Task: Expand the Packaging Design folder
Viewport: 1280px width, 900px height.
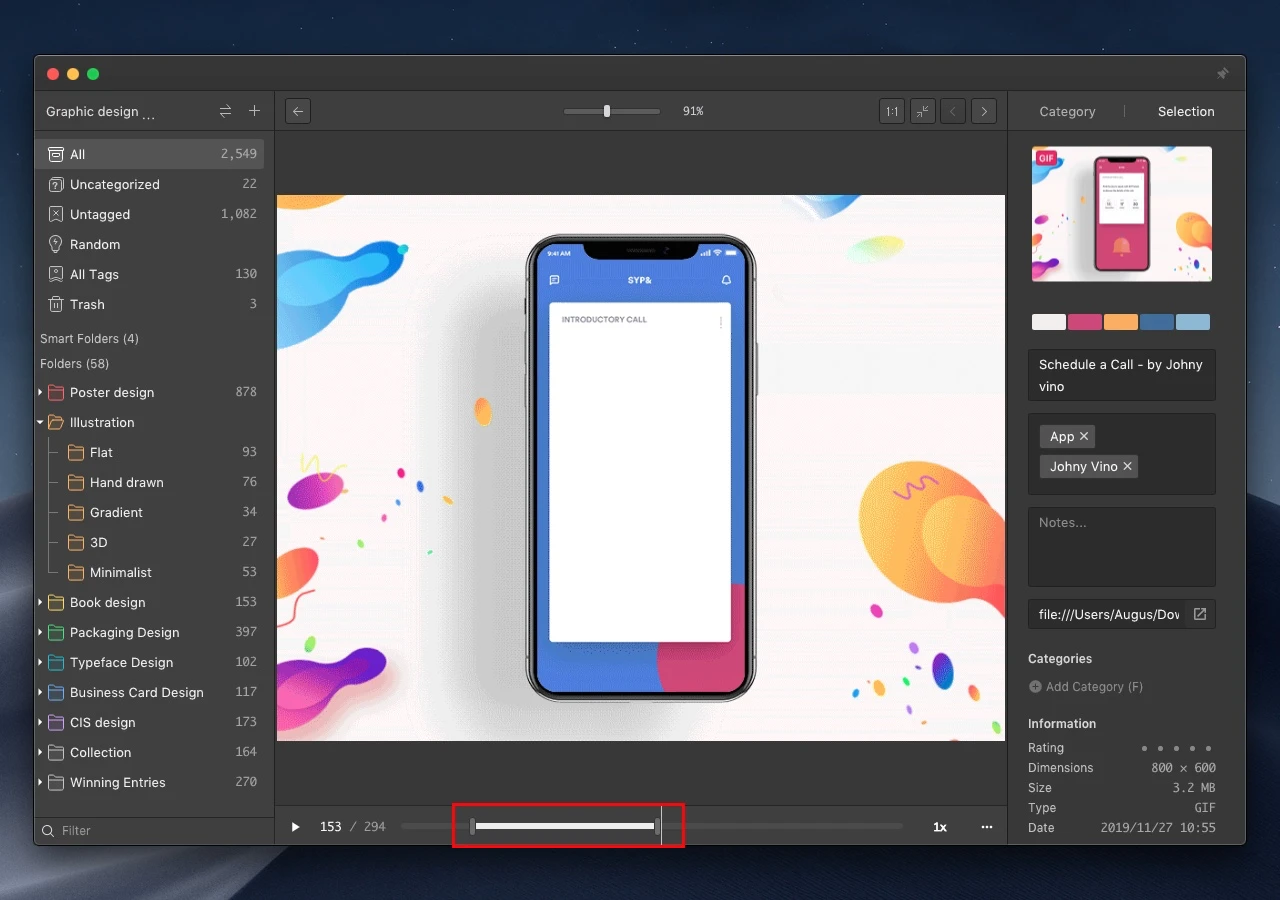Action: 41,632
